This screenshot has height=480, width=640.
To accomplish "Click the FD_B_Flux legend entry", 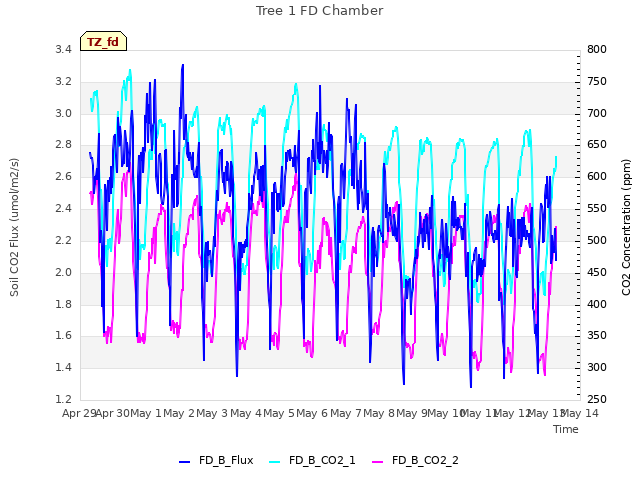I will (x=216, y=460).
